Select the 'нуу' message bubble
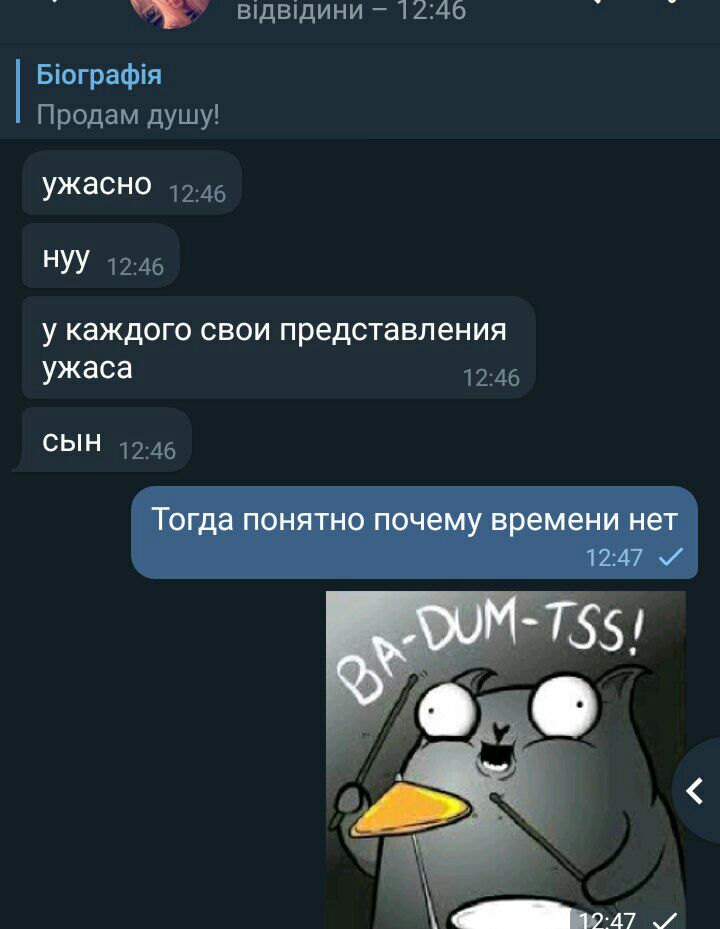 tap(101, 256)
